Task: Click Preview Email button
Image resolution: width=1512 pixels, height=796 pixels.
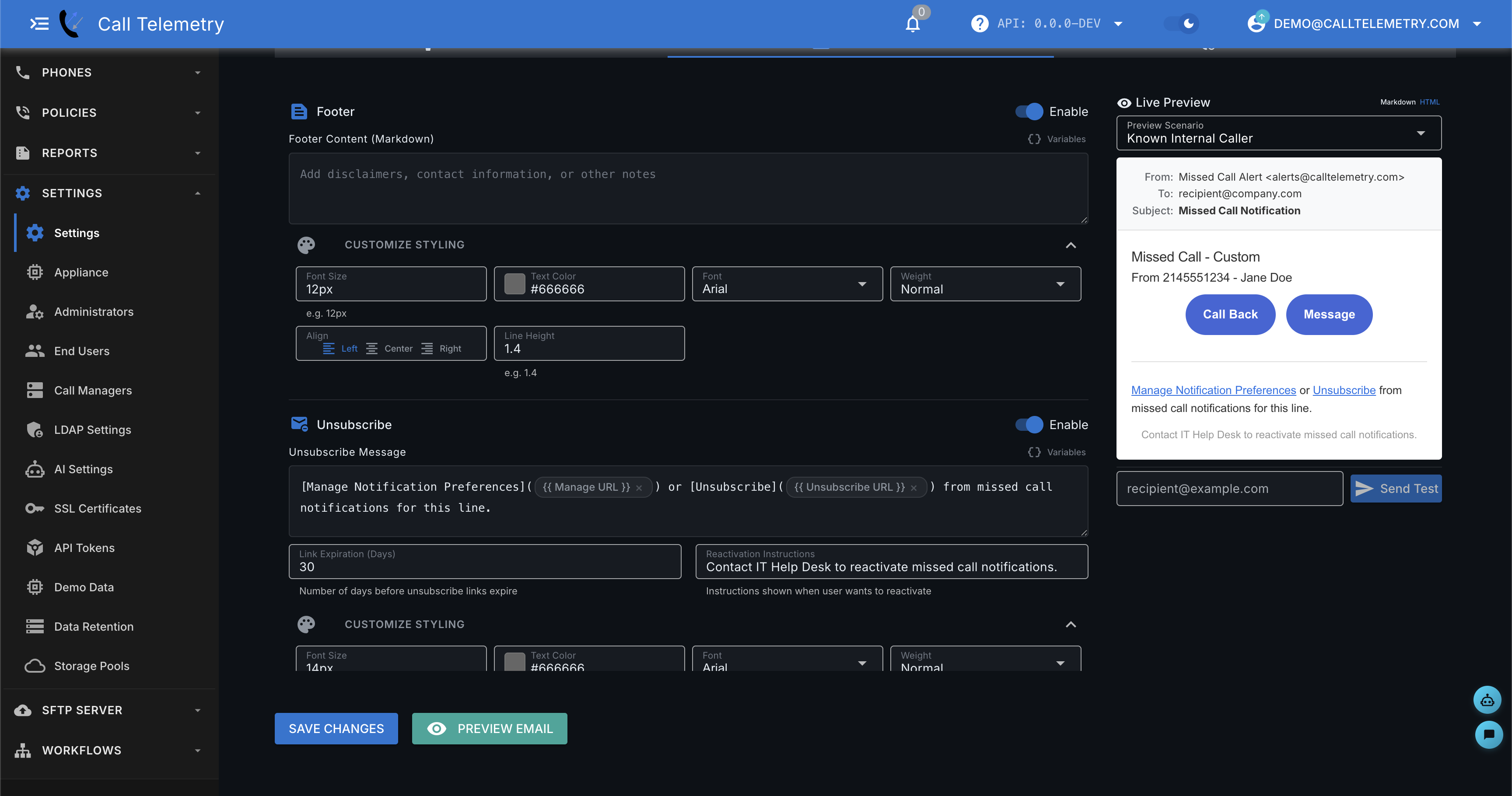Action: coord(490,729)
